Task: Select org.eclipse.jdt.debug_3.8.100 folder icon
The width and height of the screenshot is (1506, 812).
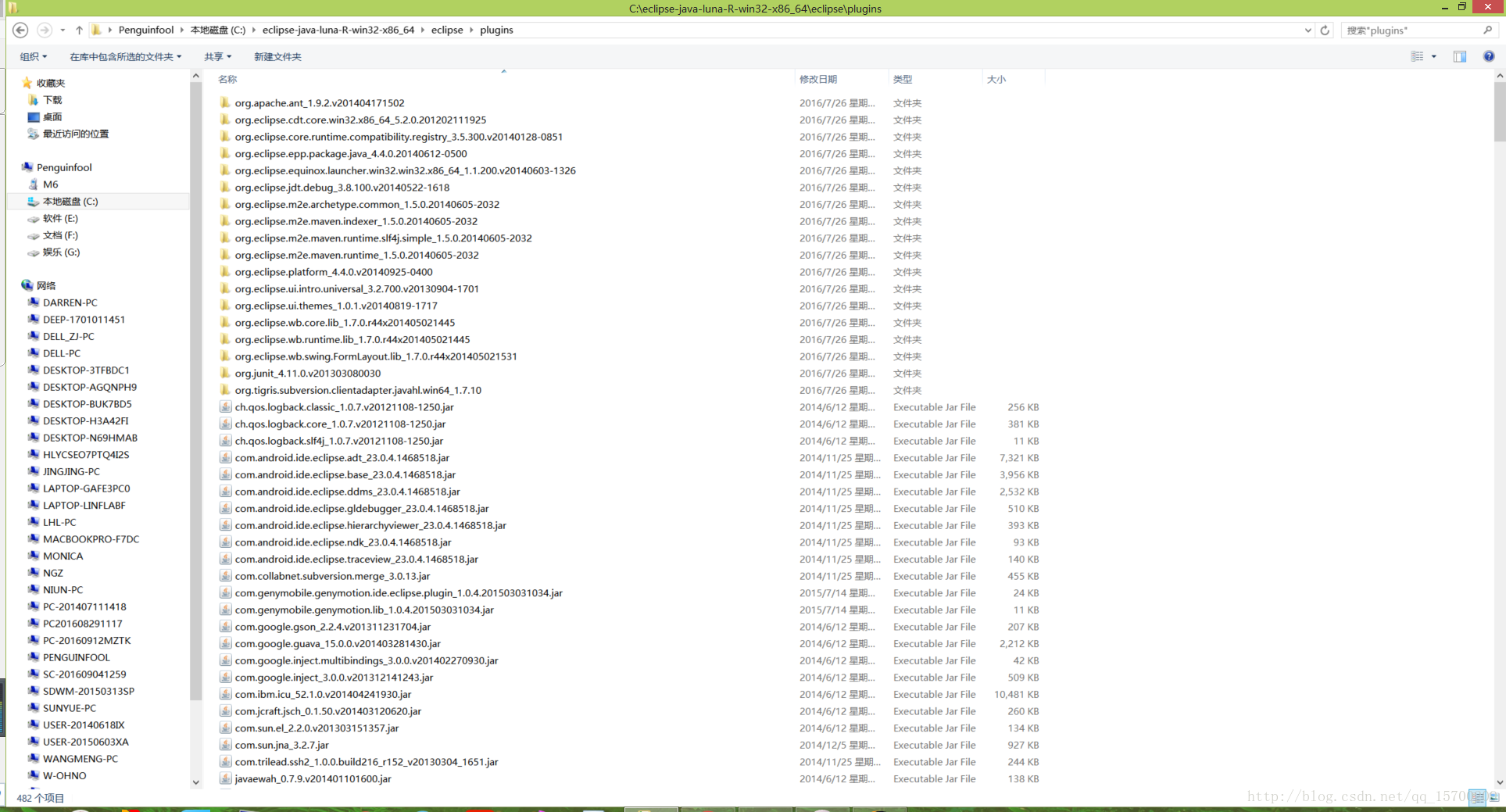Action: (x=225, y=188)
